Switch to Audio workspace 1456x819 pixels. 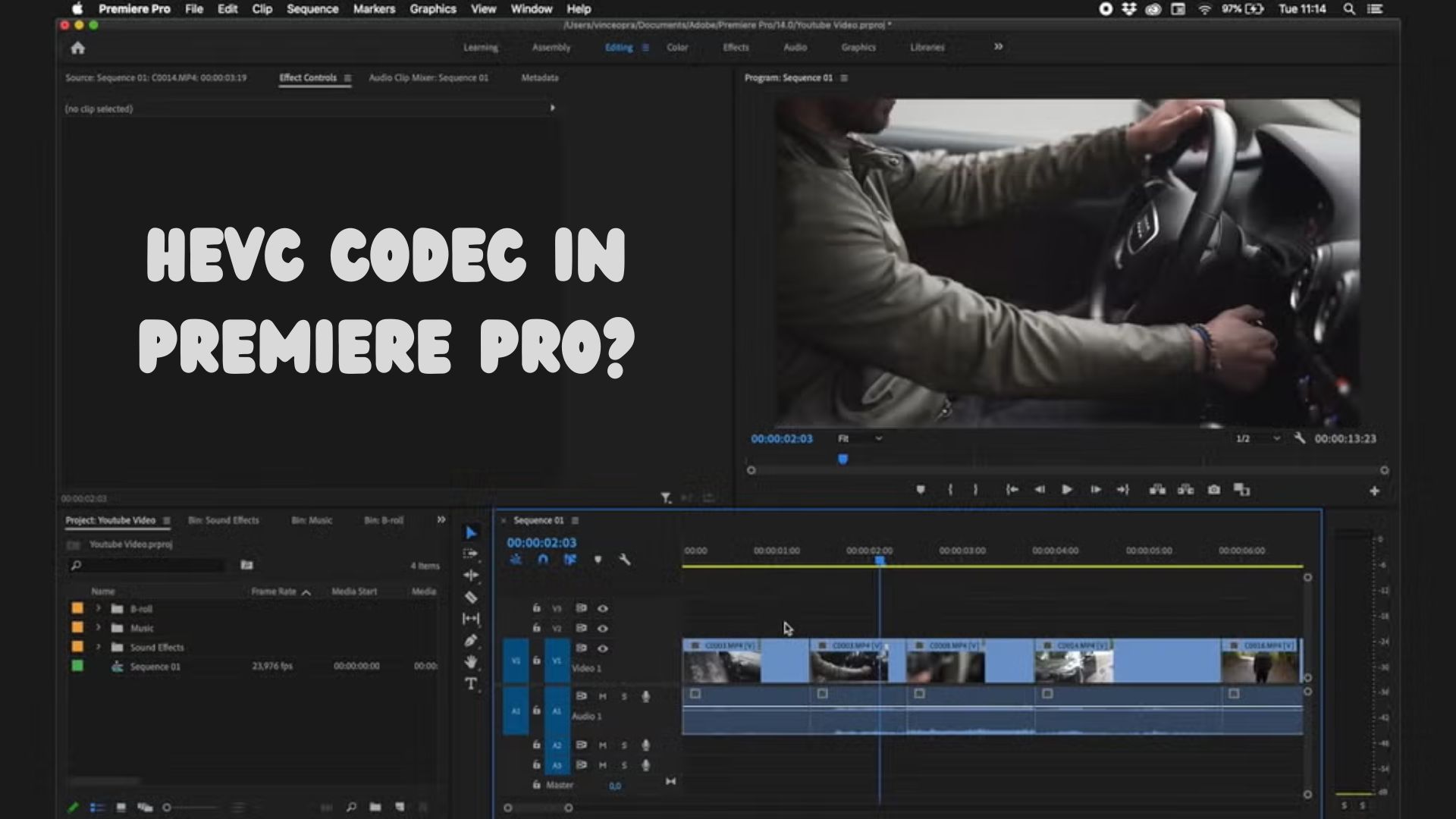coord(795,47)
